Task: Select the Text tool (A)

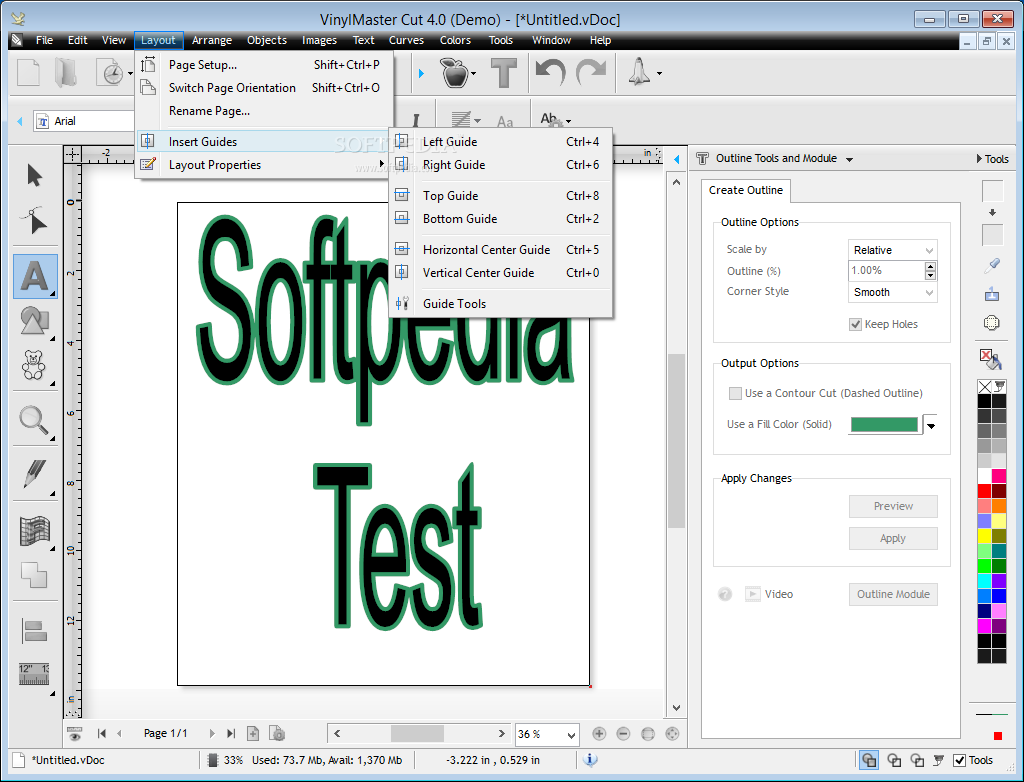Action: (x=35, y=276)
